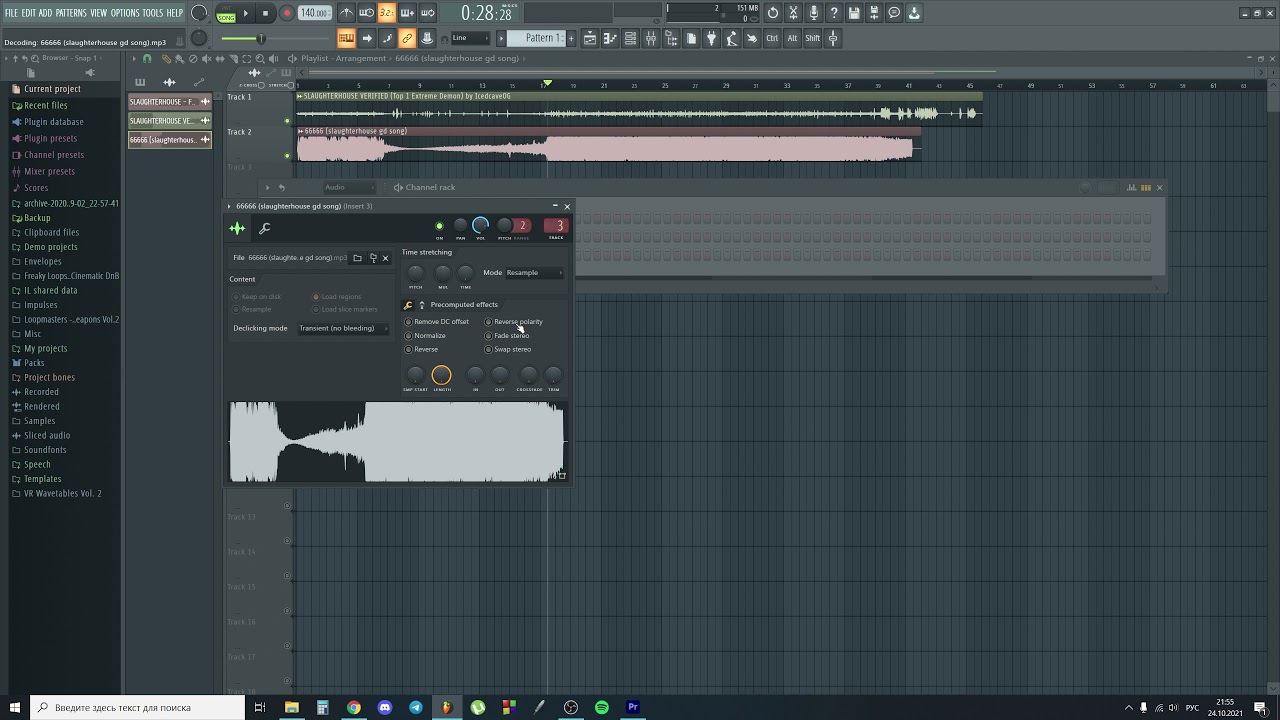This screenshot has width=1280, height=720.
Task: Click the tempo 140.000 field
Action: 315,13
